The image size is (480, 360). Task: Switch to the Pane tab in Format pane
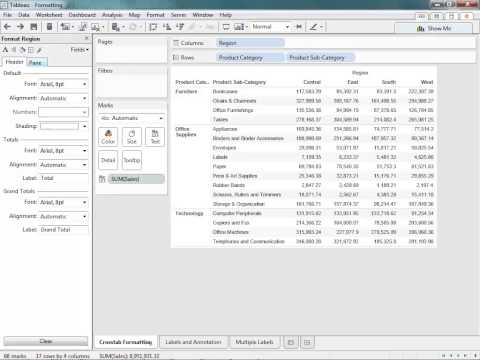[36, 62]
